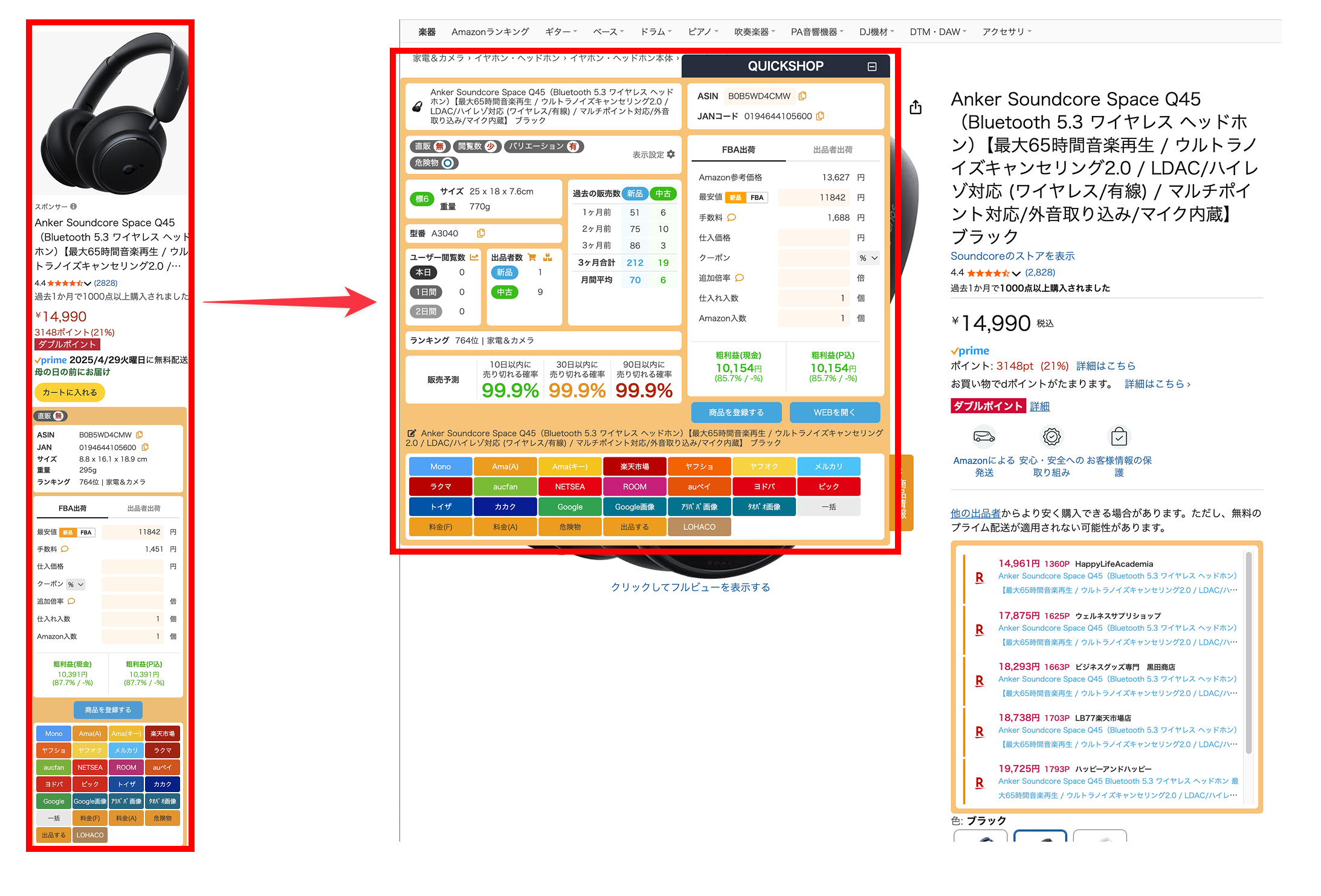Open the ユーザー閲覧数 chart icon
Image resolution: width=1321 pixels, height=896 pixels.
coord(474,257)
